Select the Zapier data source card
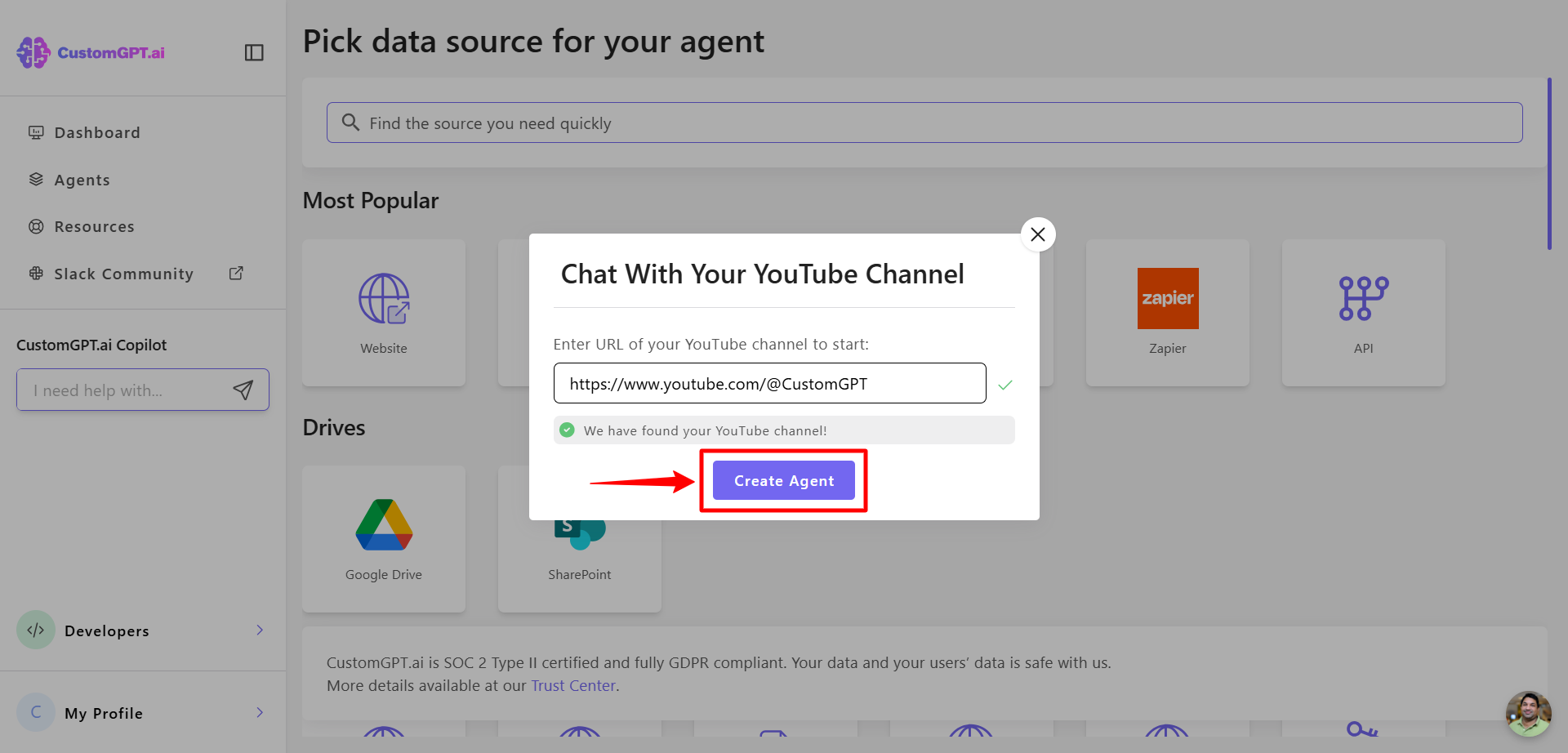This screenshot has height=753, width=1568. pos(1168,313)
